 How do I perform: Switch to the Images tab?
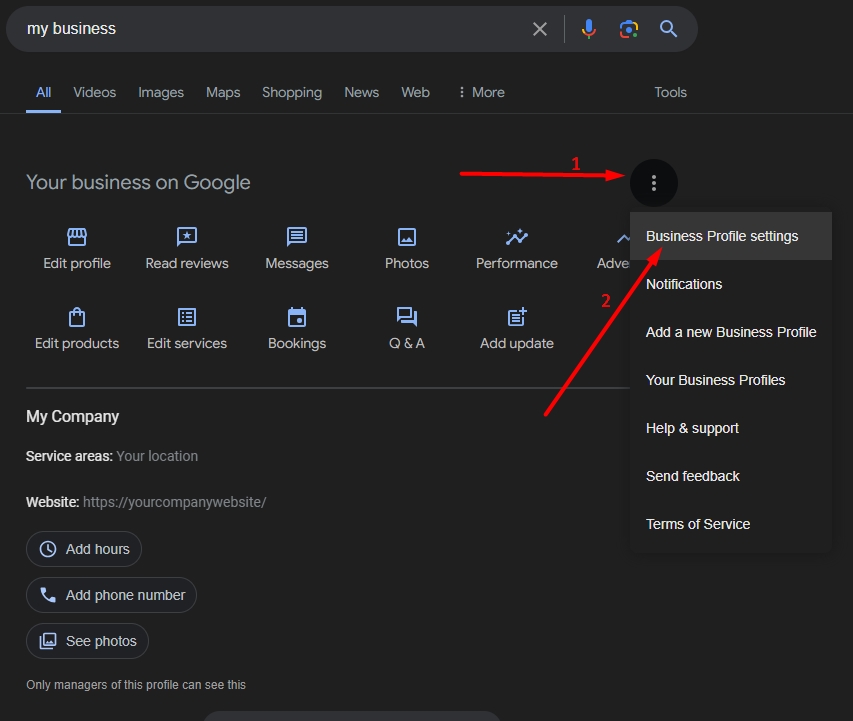(161, 93)
